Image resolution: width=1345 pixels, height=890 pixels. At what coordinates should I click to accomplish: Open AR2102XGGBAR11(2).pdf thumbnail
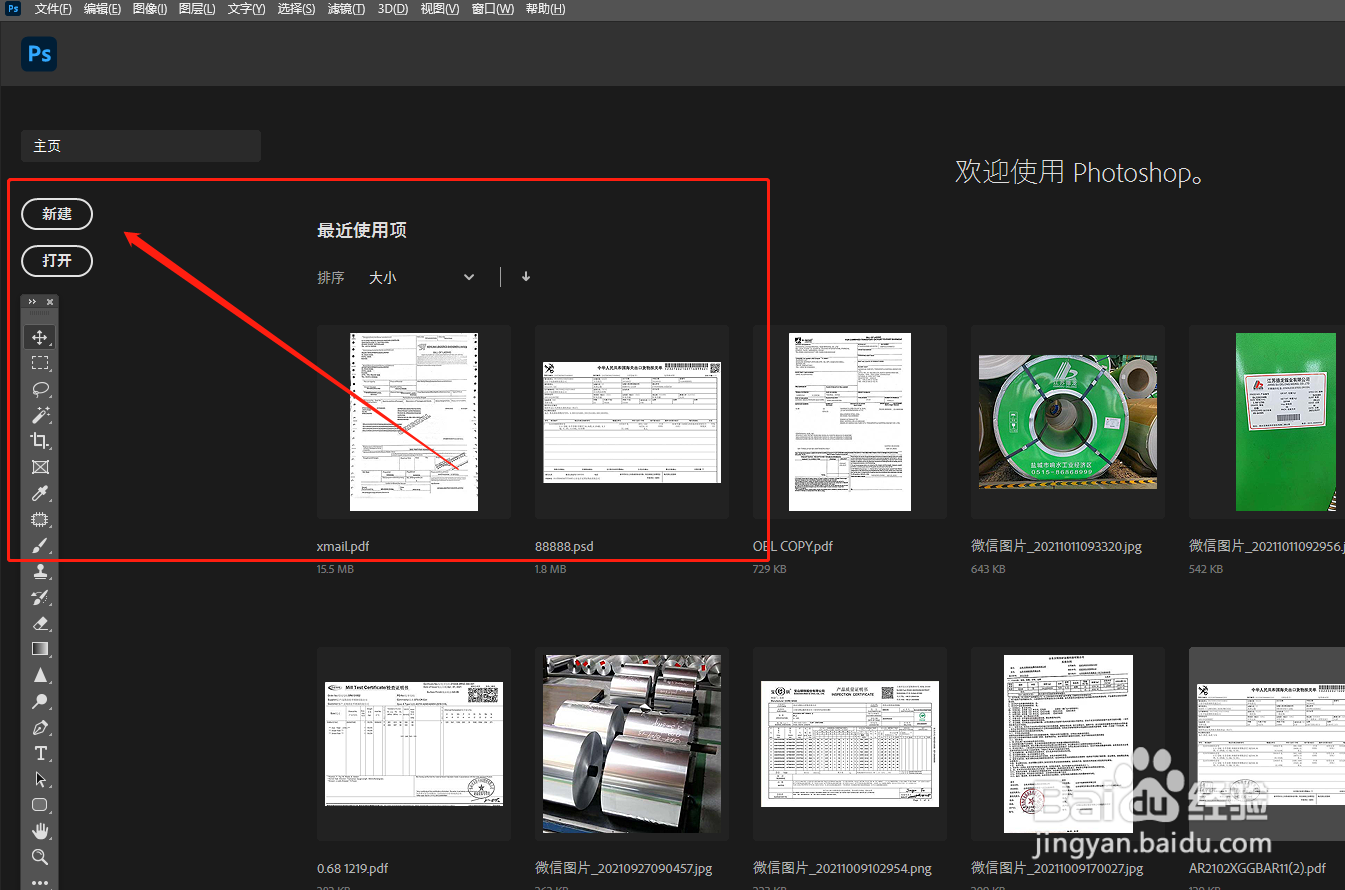(x=1267, y=744)
